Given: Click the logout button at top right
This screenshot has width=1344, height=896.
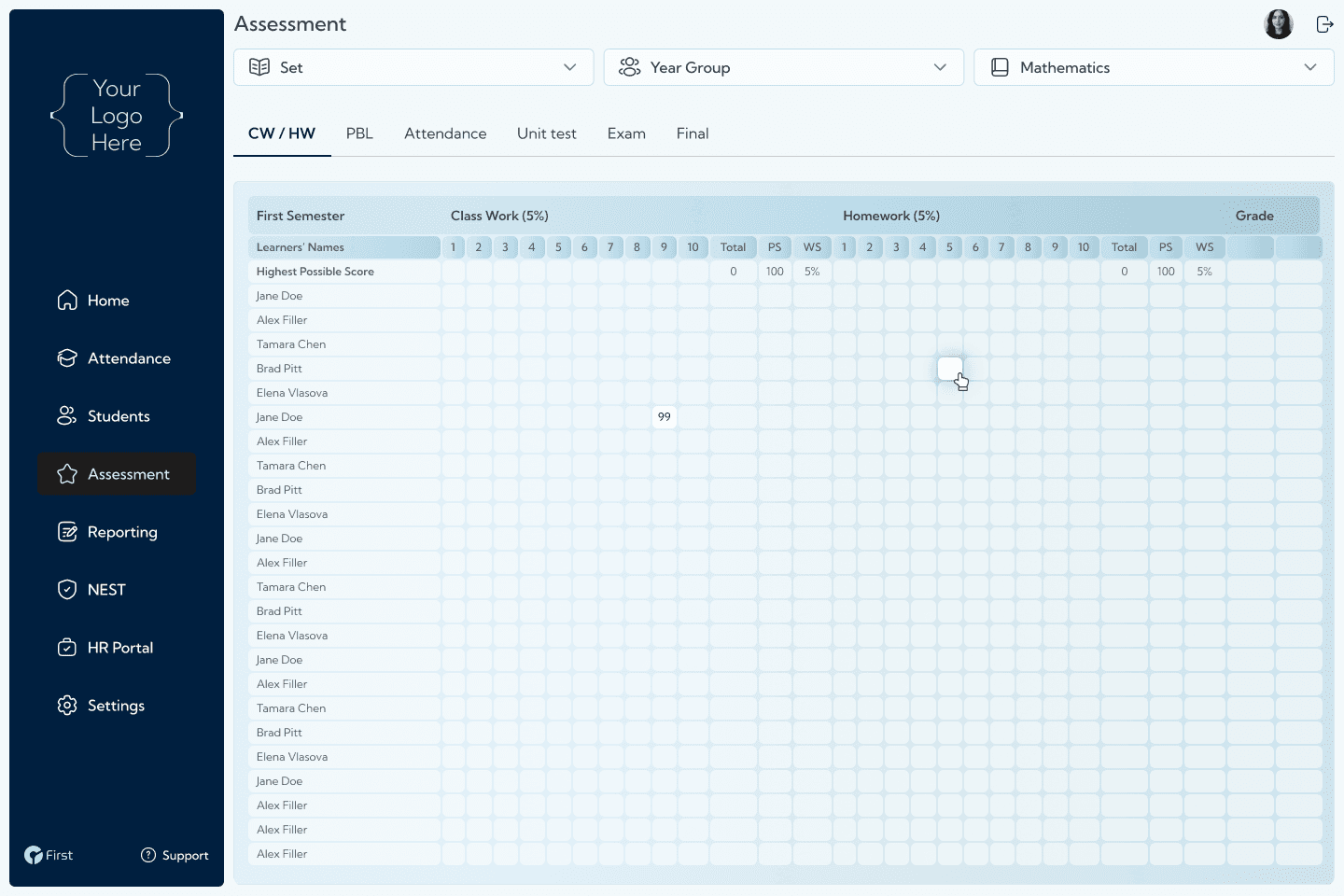Looking at the screenshot, I should point(1324,24).
